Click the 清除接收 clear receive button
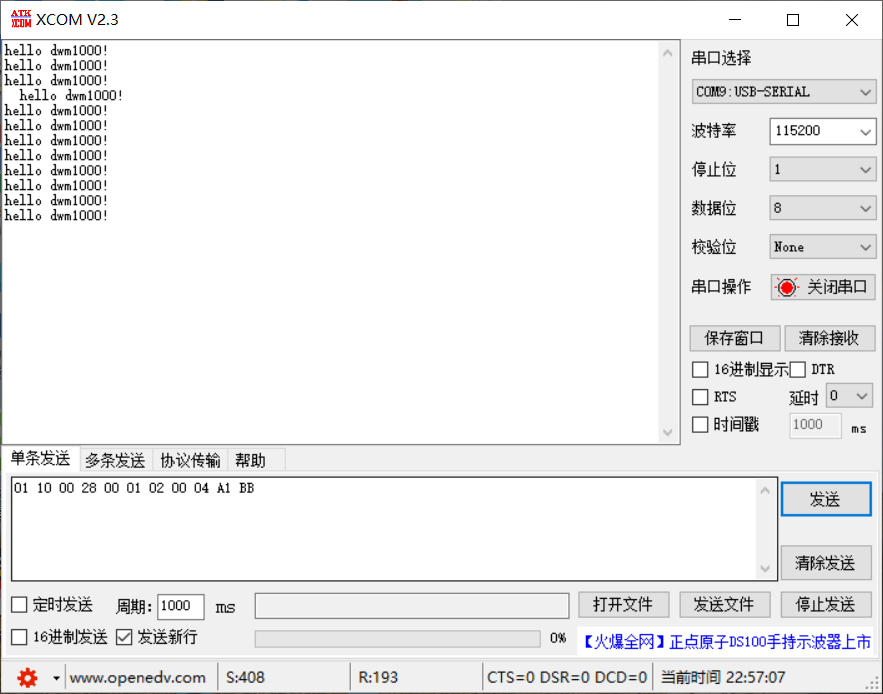This screenshot has height=694, width=883. [x=829, y=338]
